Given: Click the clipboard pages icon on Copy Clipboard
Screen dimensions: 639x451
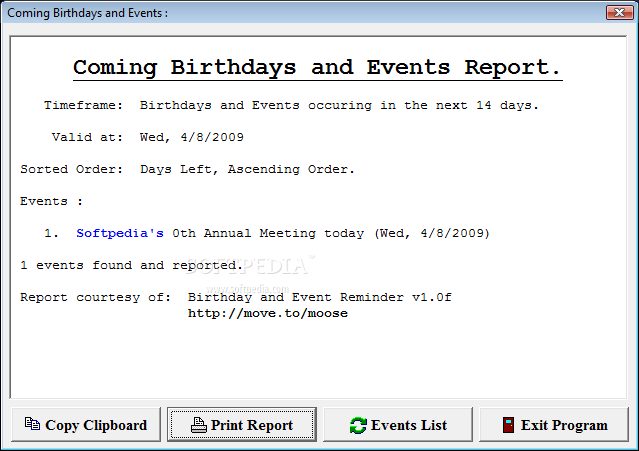Looking at the screenshot, I should (32, 424).
